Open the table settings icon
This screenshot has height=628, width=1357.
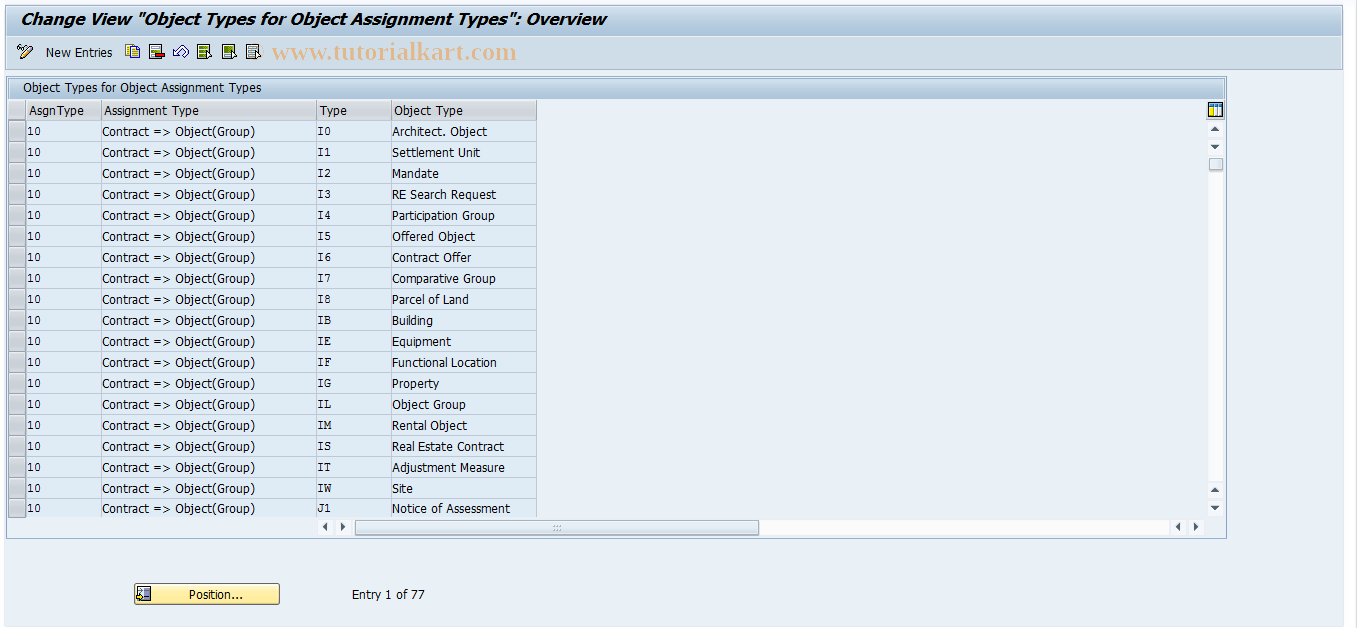[x=1216, y=110]
